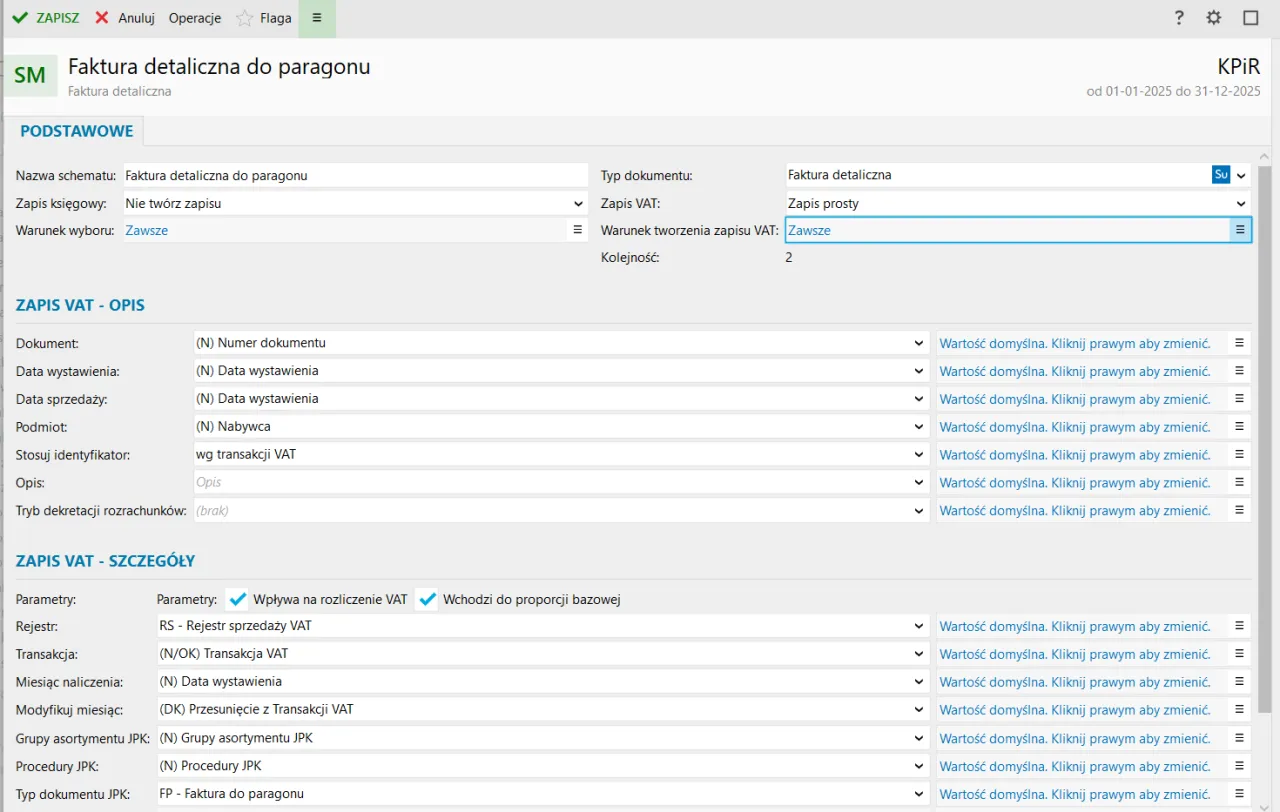
Task: Expand the Typ dokumentu JPK dropdown
Action: pos(919,794)
